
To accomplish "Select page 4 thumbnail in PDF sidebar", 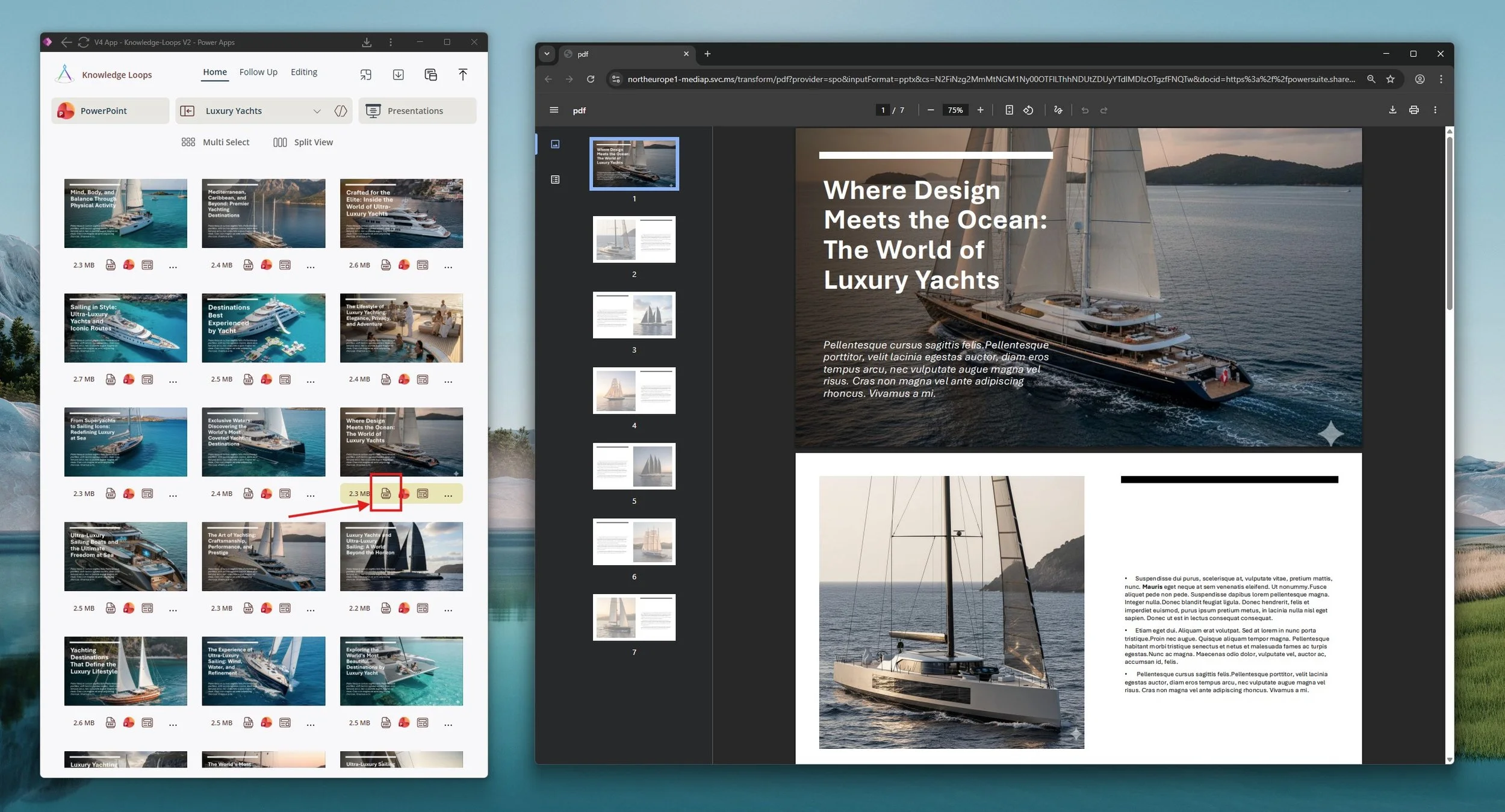I will click(x=634, y=391).
